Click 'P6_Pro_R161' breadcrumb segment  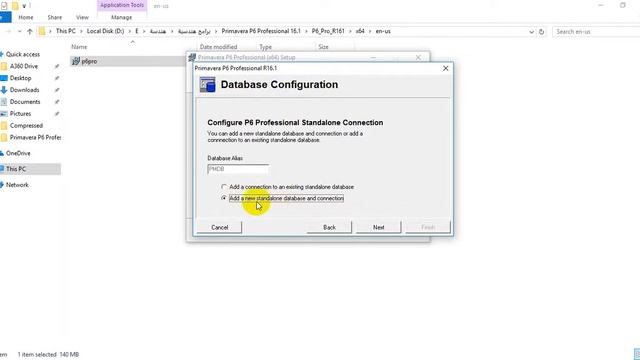[328, 31]
